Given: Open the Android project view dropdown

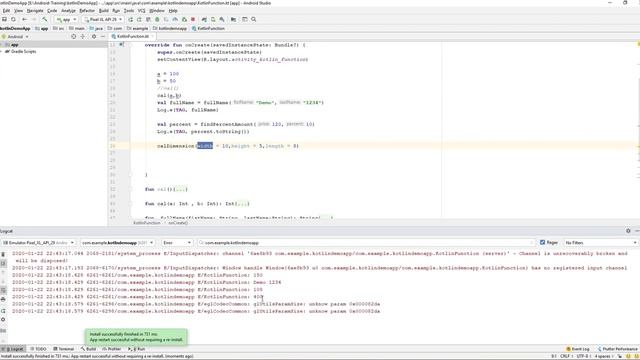Looking at the screenshot, I should [x=16, y=36].
